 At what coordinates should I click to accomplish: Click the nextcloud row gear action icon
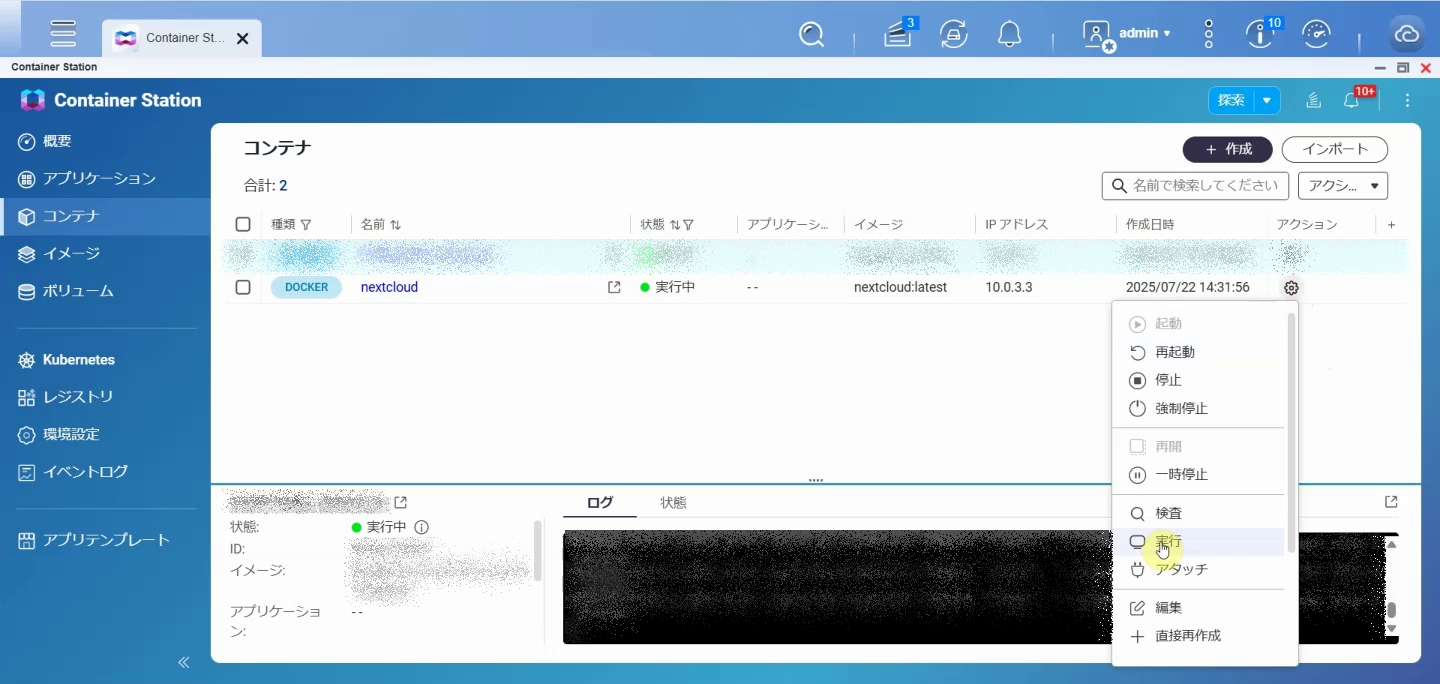[1291, 288]
